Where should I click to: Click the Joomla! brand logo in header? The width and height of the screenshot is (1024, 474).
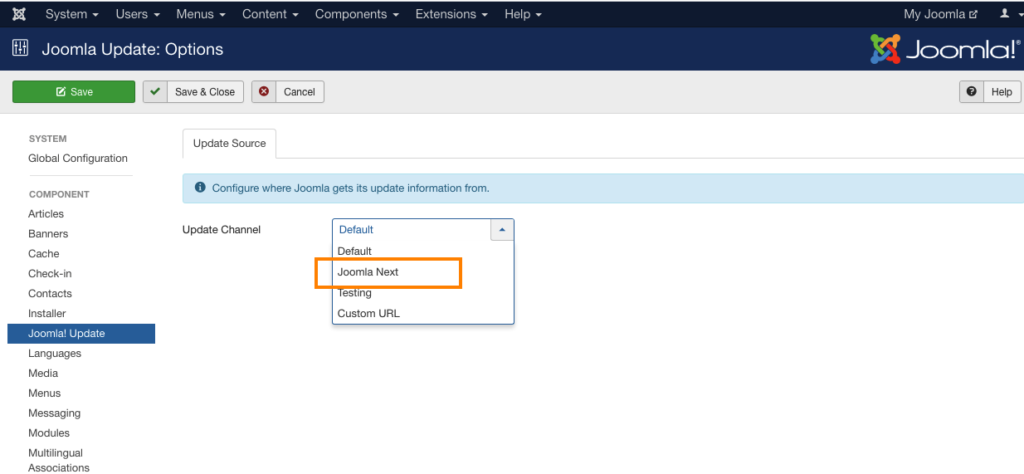pos(943,49)
